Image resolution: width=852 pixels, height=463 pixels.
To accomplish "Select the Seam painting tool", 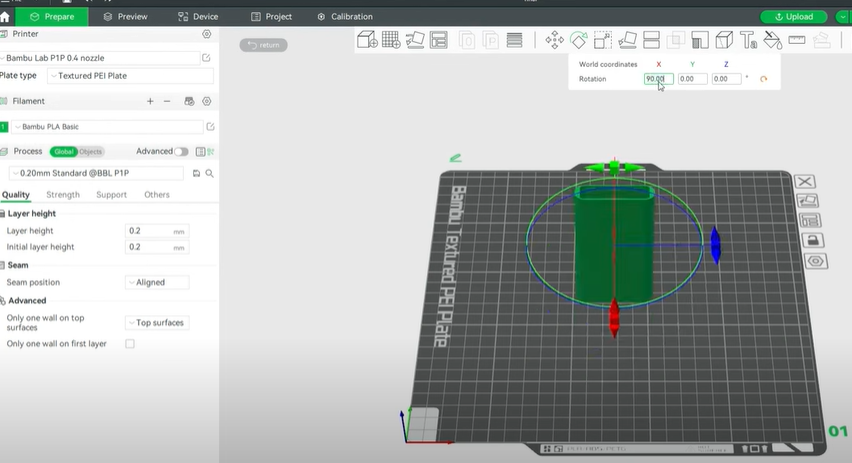I will [724, 40].
